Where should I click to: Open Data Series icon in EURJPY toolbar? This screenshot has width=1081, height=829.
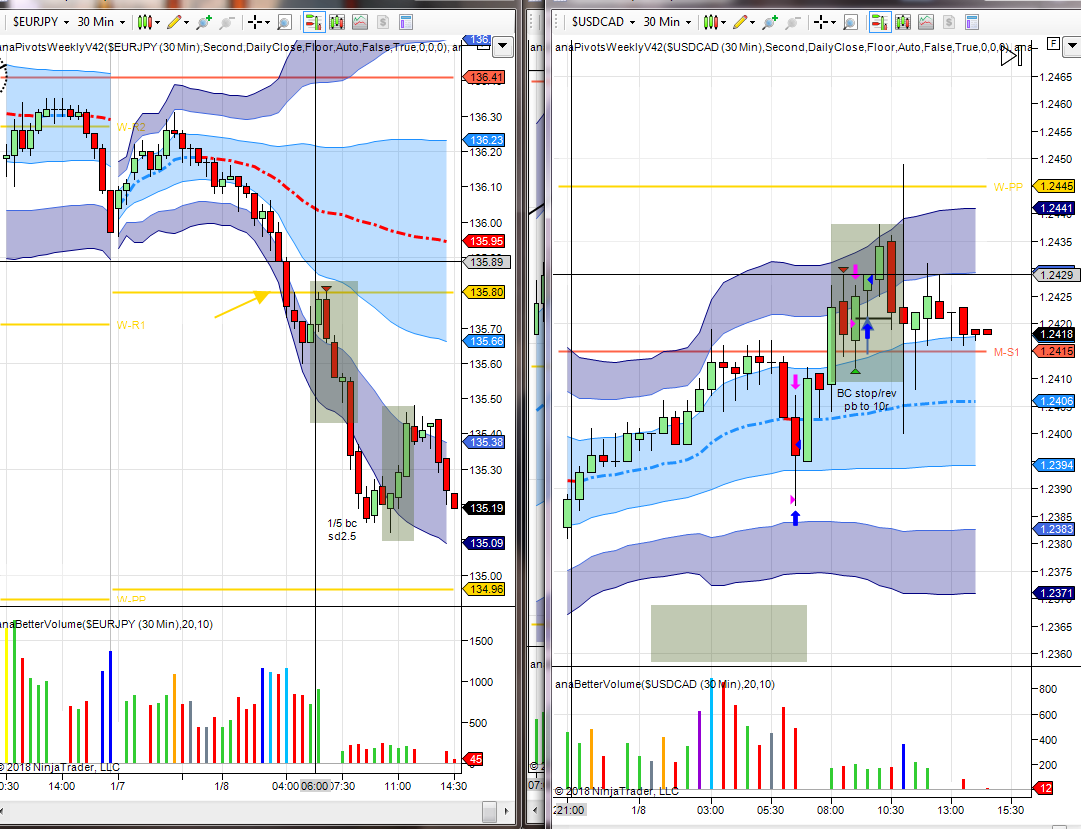(x=336, y=22)
